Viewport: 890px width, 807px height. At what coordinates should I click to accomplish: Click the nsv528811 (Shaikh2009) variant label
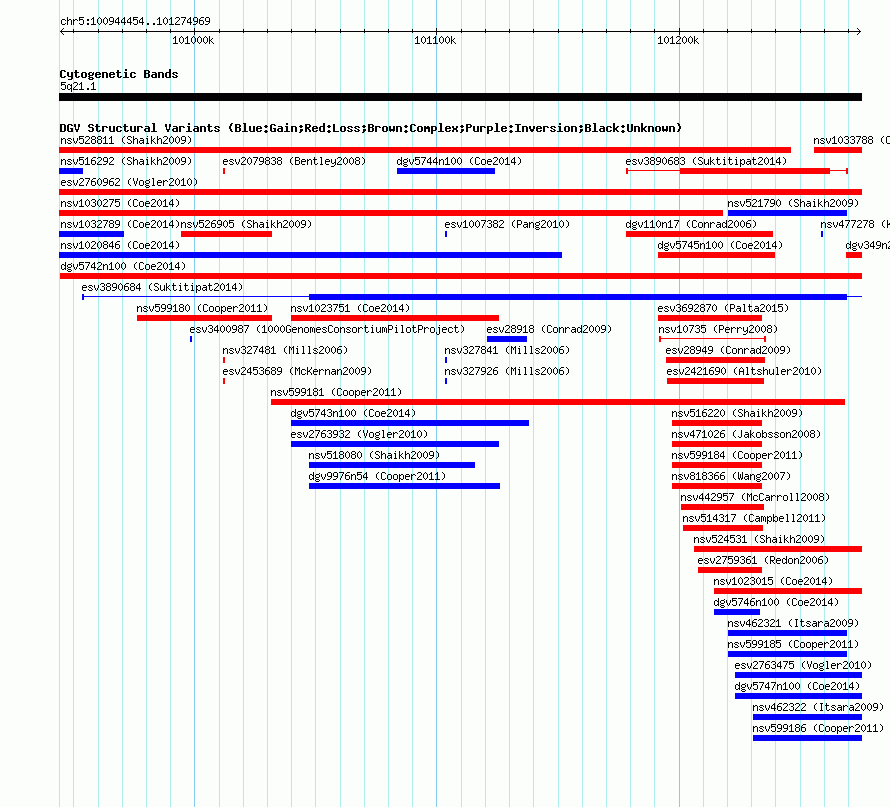[x=126, y=140]
